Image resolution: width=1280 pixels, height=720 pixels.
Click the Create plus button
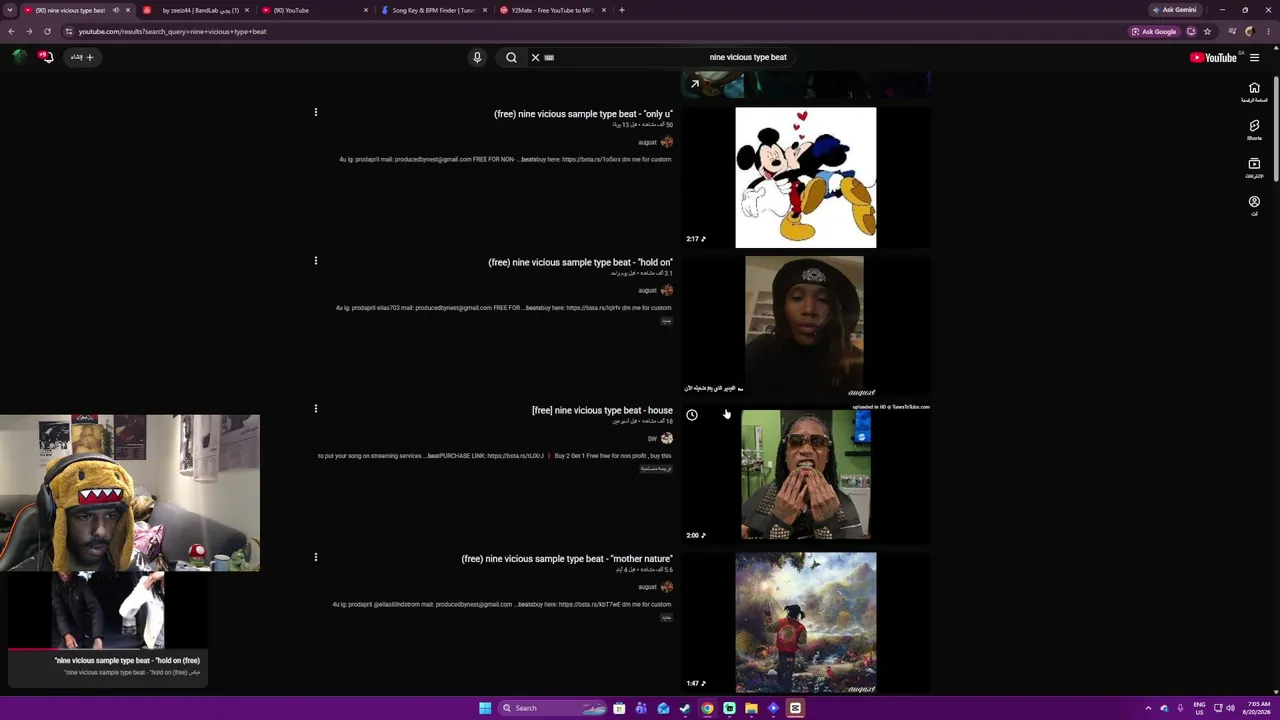point(82,57)
